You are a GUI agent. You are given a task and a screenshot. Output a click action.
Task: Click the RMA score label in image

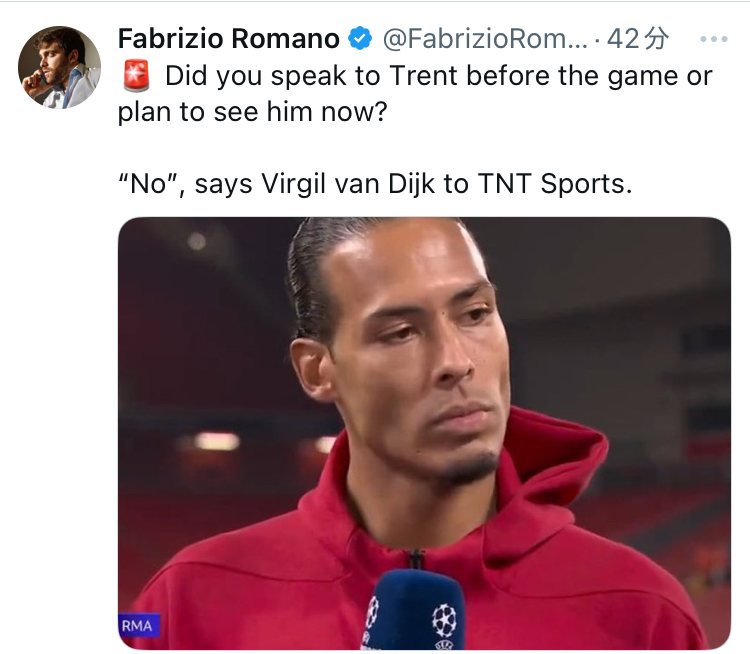point(137,626)
